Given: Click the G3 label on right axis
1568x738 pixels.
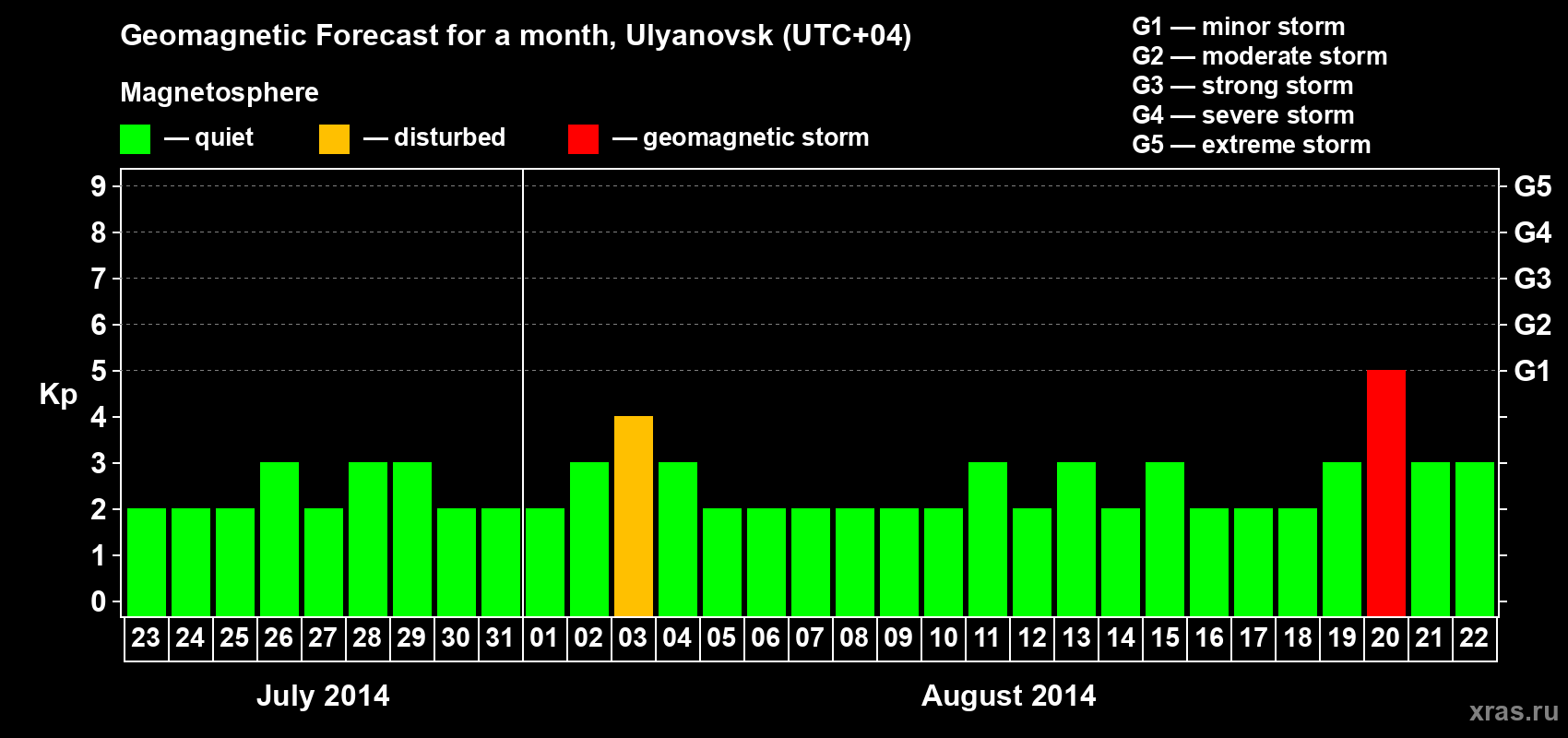Looking at the screenshot, I should tap(1533, 279).
